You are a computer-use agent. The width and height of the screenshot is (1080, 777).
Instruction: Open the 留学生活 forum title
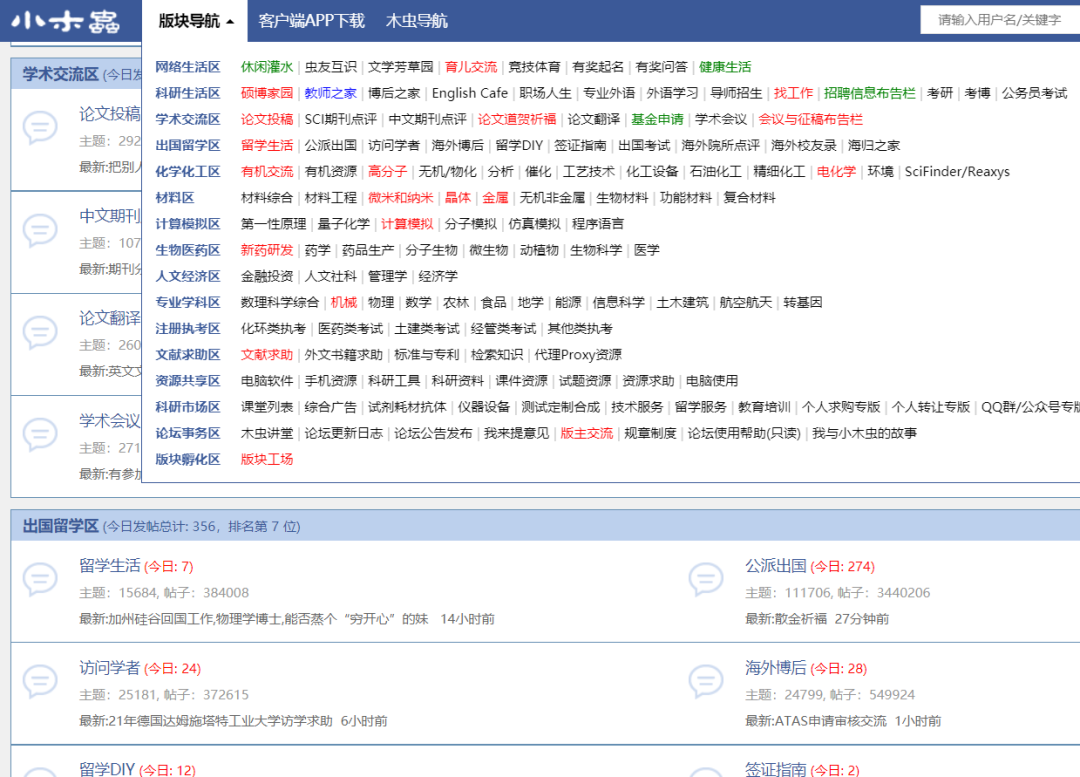(x=110, y=566)
